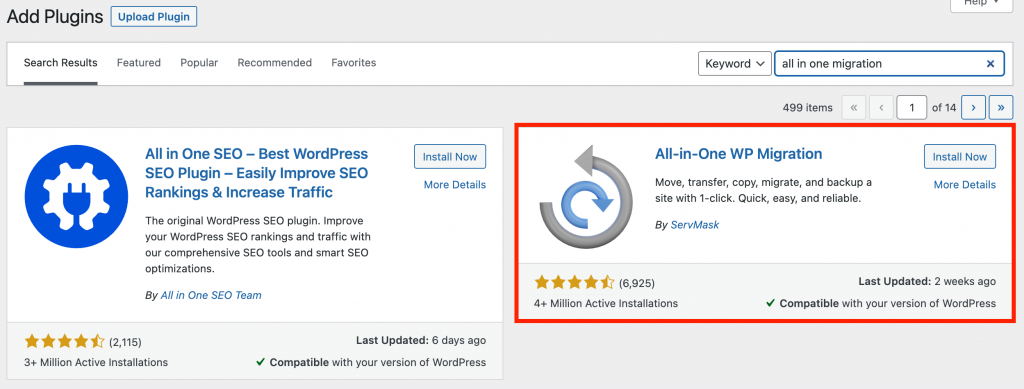Switch to the Featured tab
Image resolution: width=1024 pixels, height=389 pixels.
[x=138, y=63]
